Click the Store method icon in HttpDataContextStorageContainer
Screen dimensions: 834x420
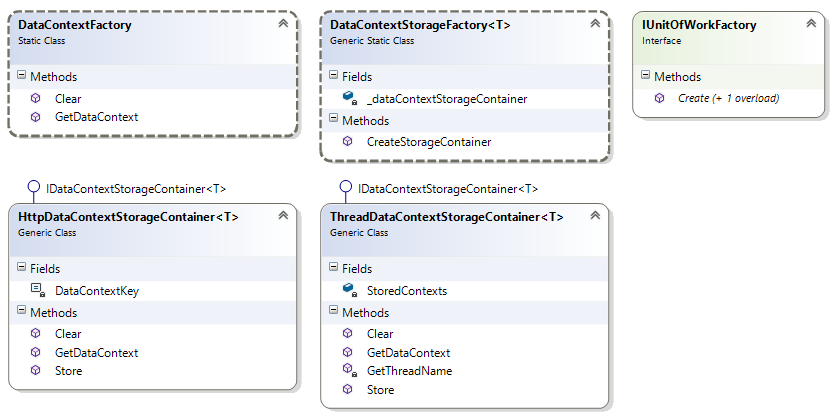pyautogui.click(x=35, y=371)
